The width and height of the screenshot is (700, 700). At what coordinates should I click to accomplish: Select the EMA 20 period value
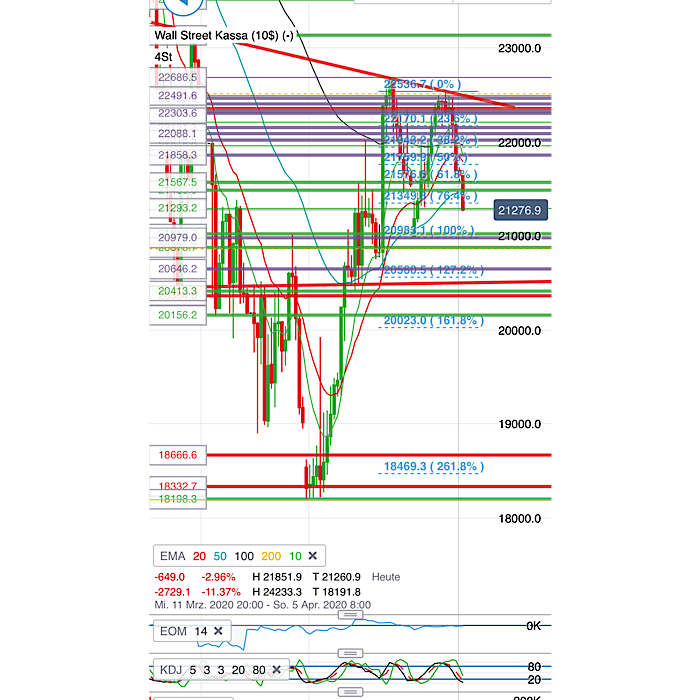click(x=199, y=556)
